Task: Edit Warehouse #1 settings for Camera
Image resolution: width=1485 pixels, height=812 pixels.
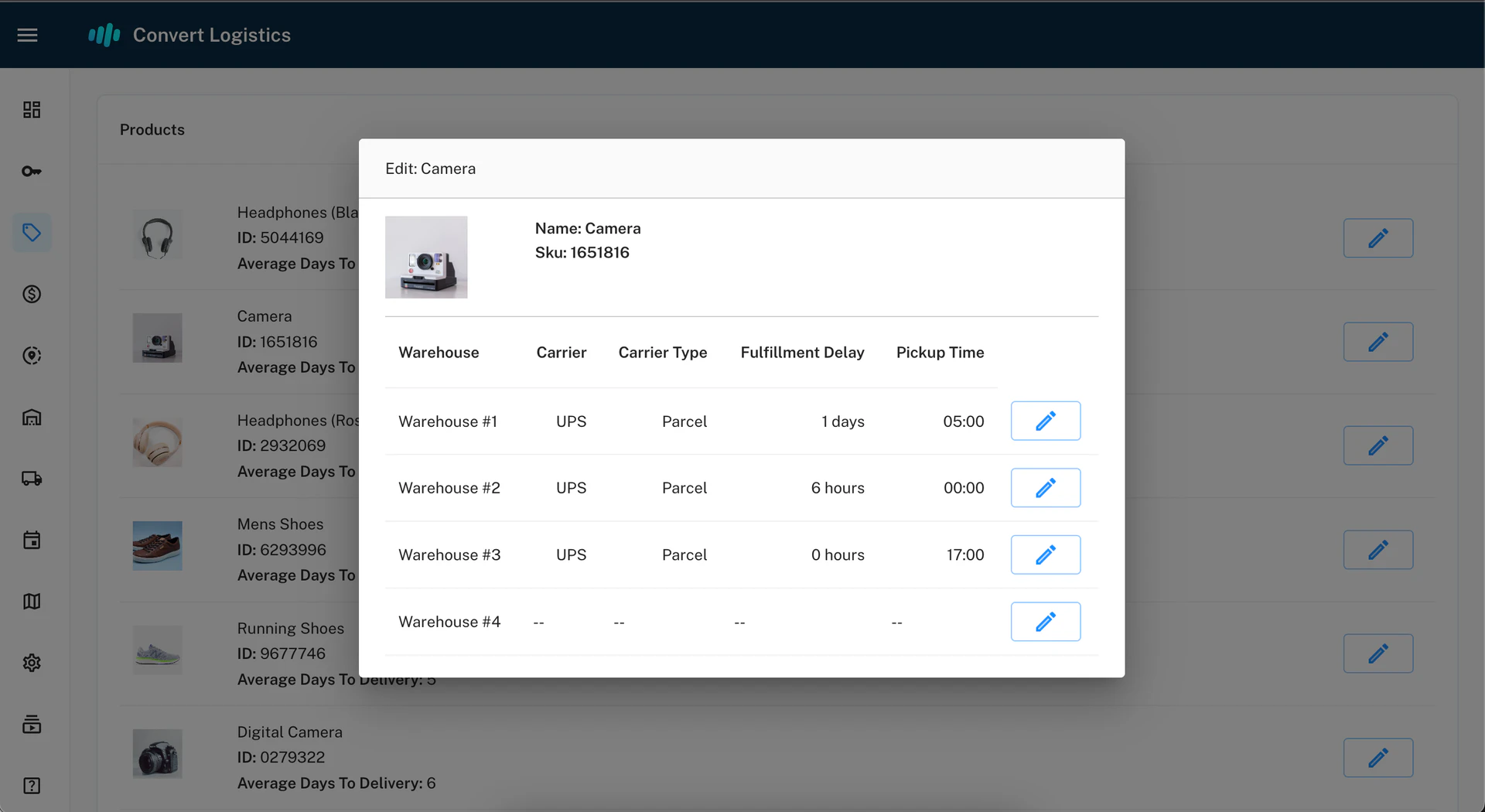Action: tap(1045, 421)
